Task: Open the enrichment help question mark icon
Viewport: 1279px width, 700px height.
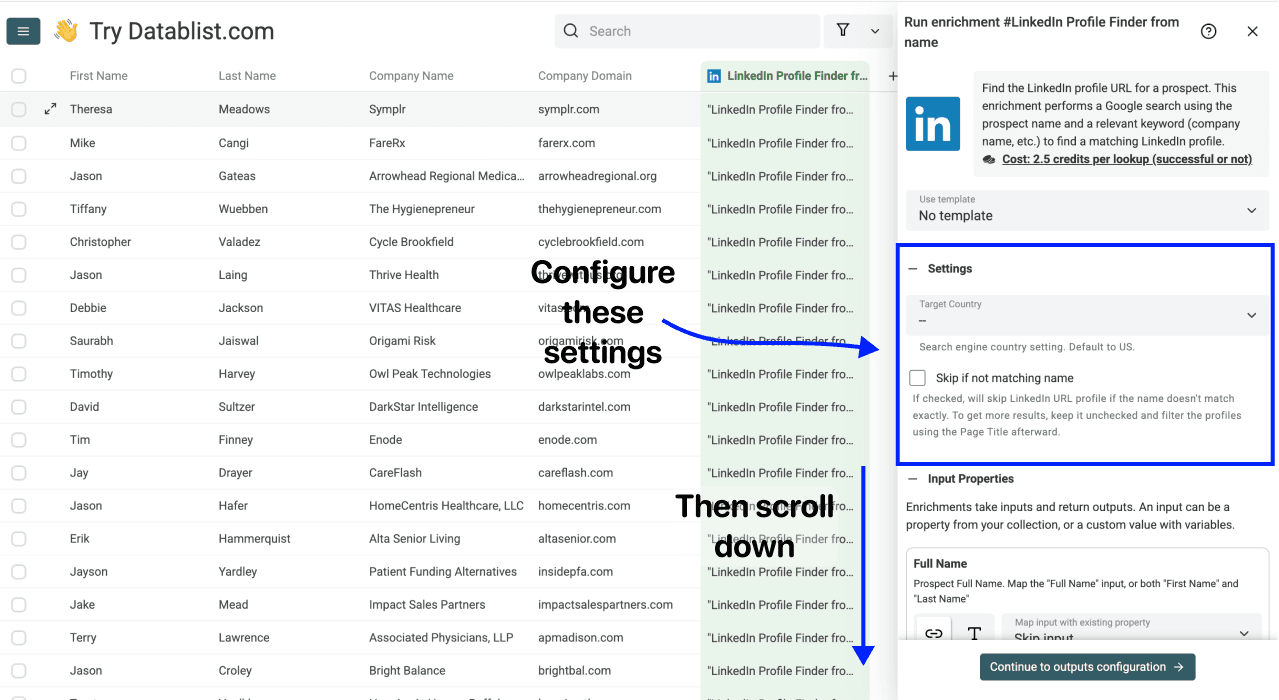Action: (x=1208, y=31)
